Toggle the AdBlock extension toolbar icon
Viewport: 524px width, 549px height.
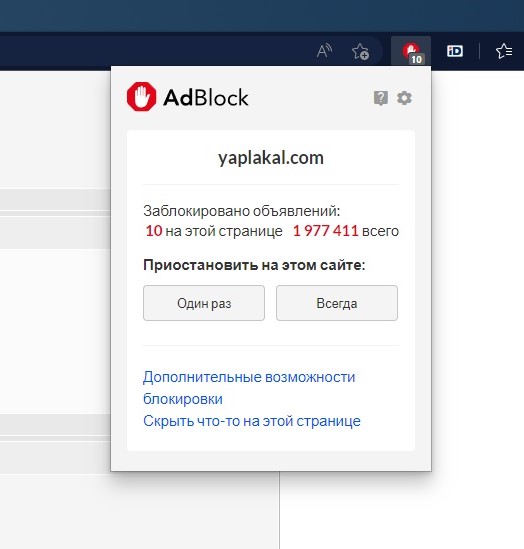click(411, 51)
